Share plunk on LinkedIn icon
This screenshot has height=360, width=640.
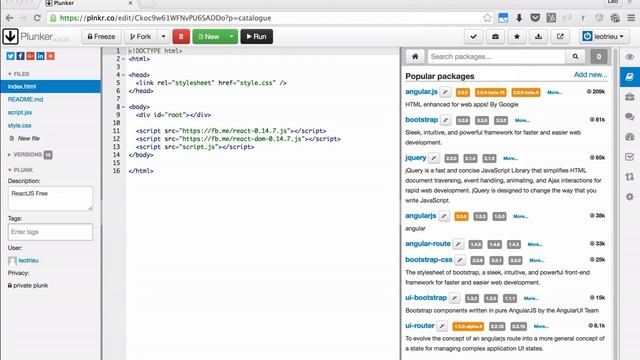(40, 56)
